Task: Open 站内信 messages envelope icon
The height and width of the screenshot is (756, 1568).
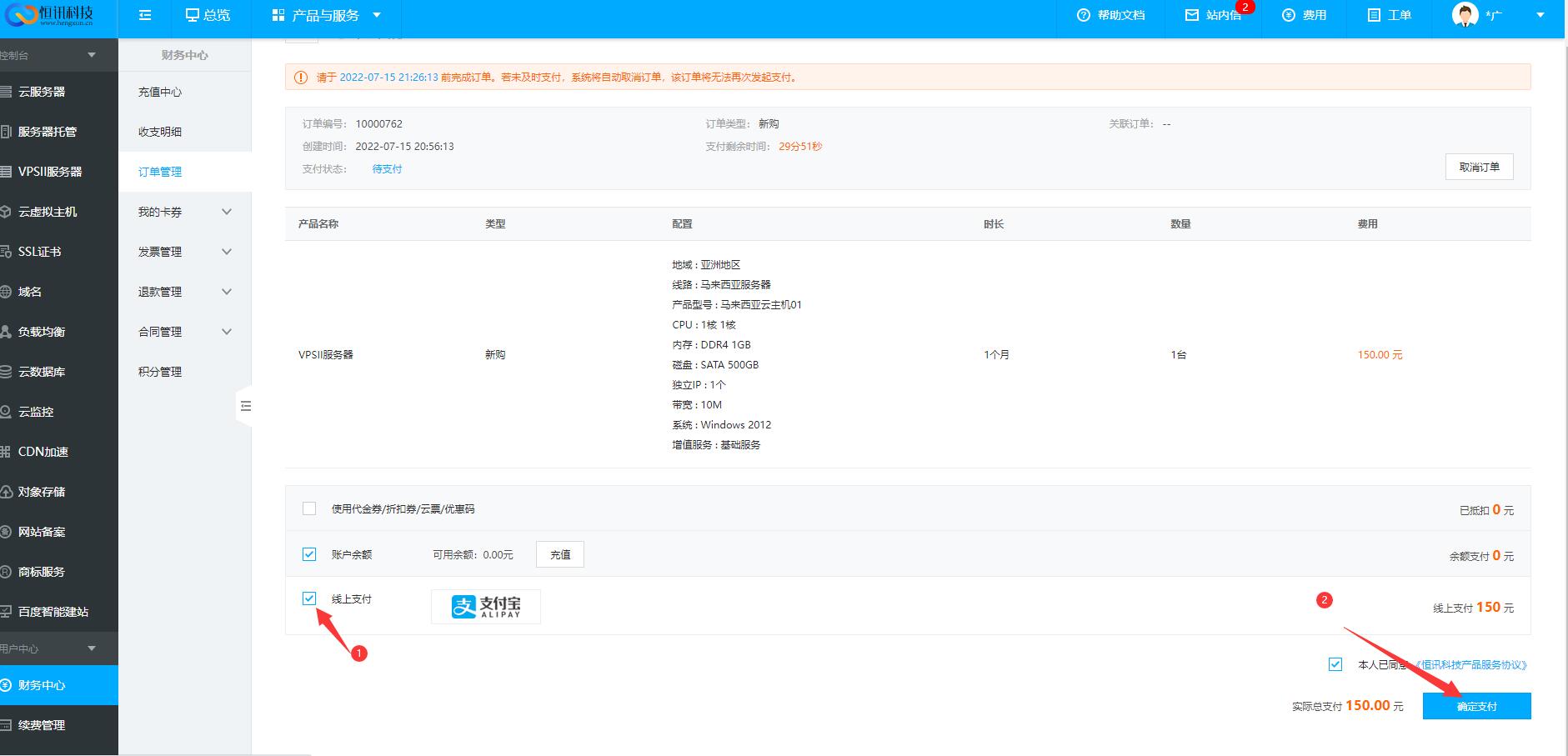Action: [x=1192, y=15]
